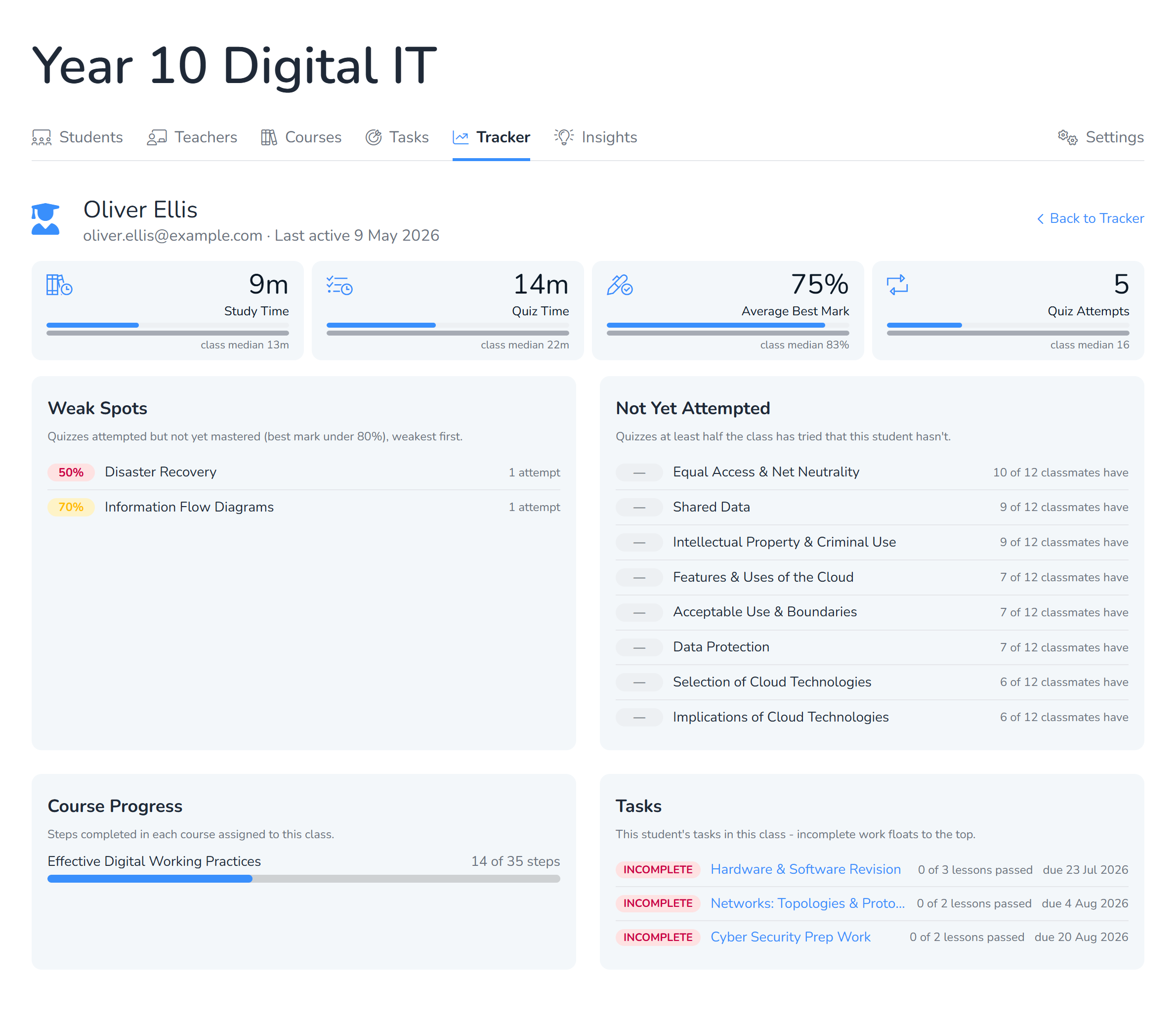Viewport: 1176px width, 1025px height.
Task: Click the Effective Digital Working Practices course name
Action: pos(154,861)
